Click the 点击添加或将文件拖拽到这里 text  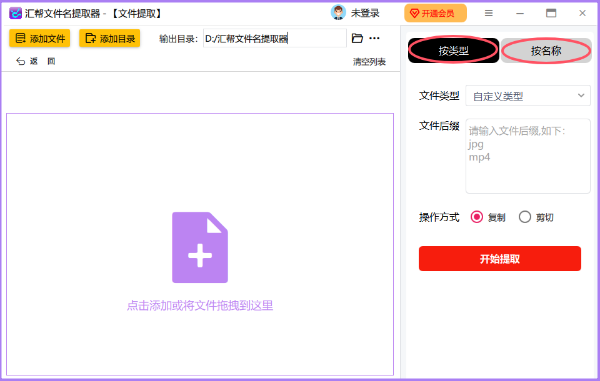click(200, 306)
